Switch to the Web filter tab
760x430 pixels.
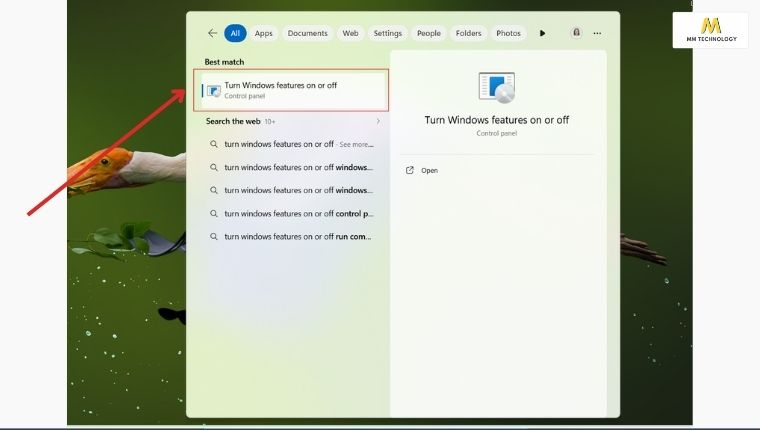[x=350, y=33]
